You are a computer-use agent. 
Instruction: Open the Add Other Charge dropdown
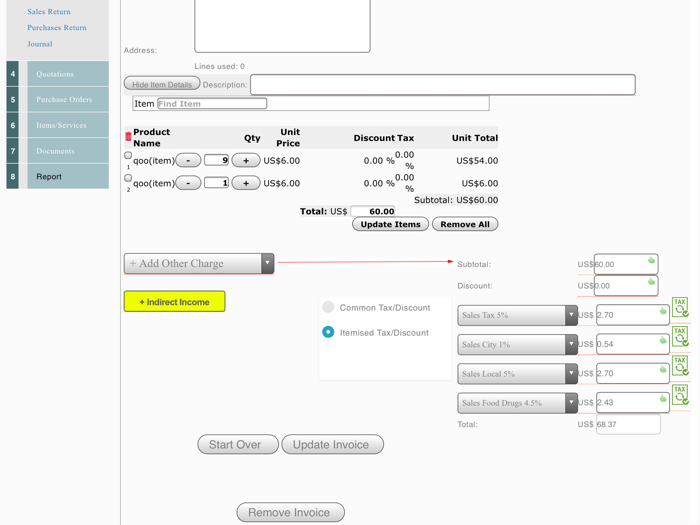click(198, 263)
